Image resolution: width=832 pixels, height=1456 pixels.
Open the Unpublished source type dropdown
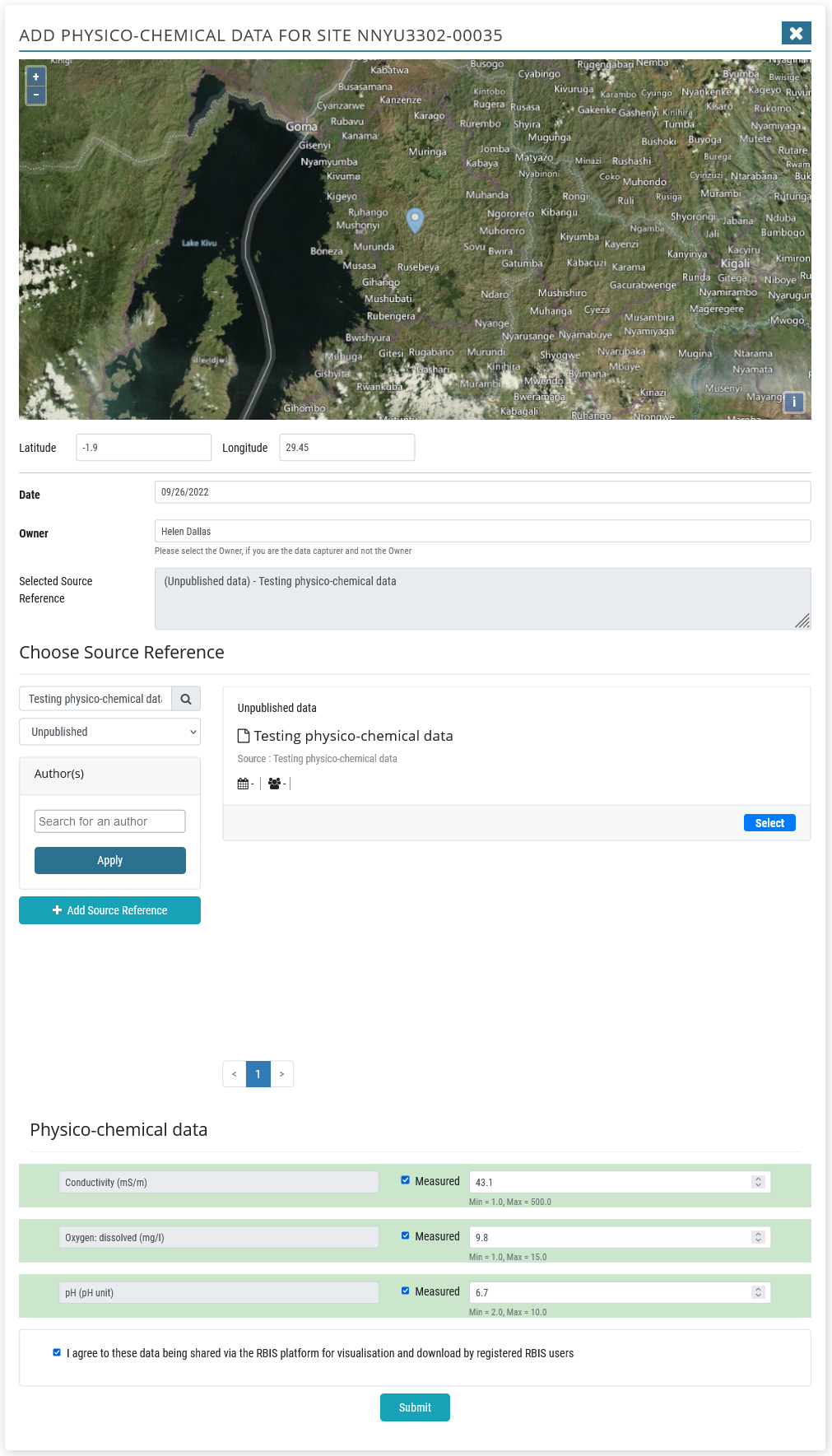(x=110, y=732)
